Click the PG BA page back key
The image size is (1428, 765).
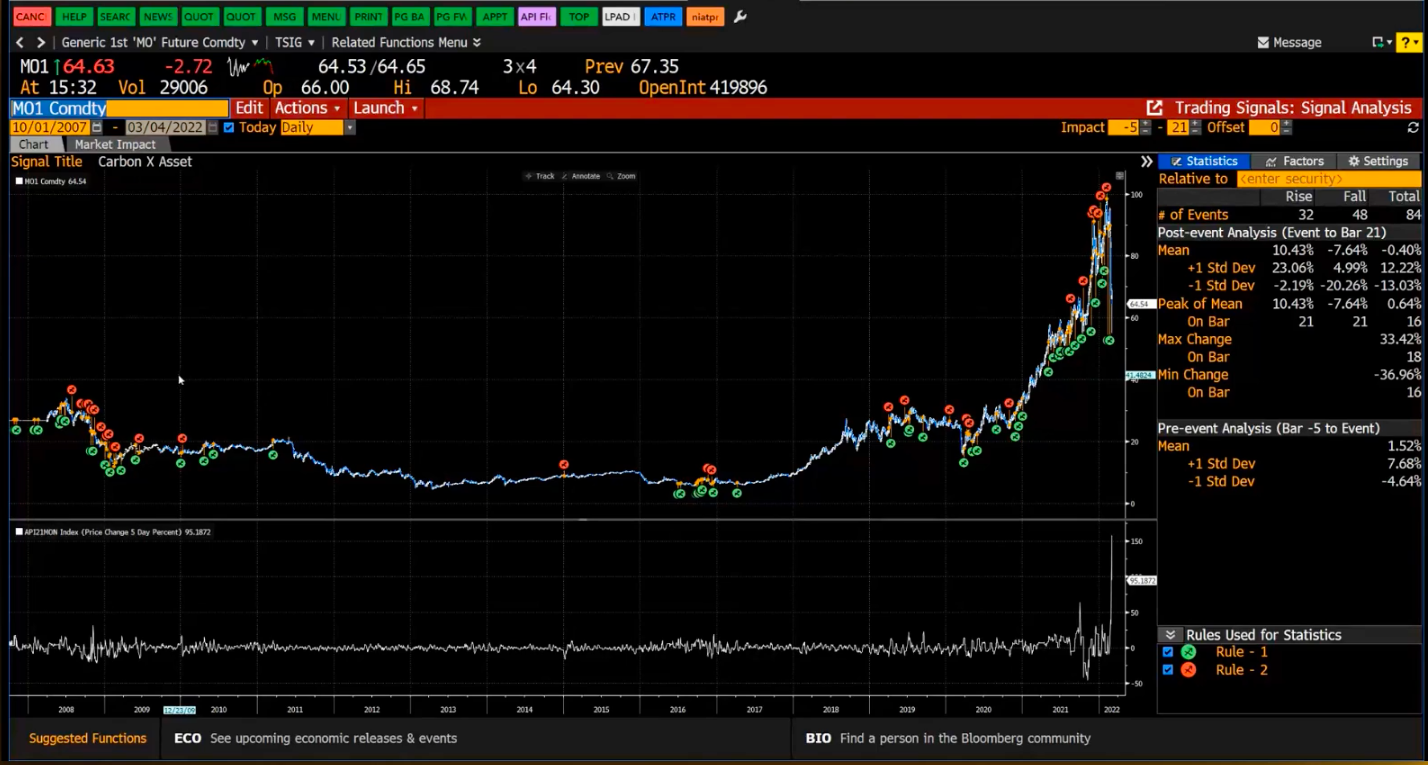click(x=410, y=17)
